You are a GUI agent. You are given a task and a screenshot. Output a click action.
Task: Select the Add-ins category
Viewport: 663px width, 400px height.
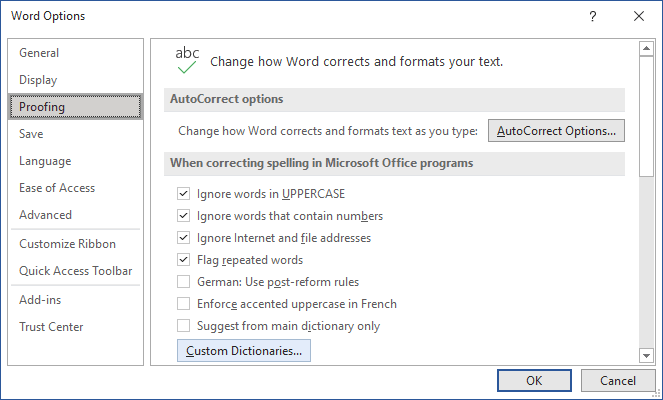coord(75,300)
